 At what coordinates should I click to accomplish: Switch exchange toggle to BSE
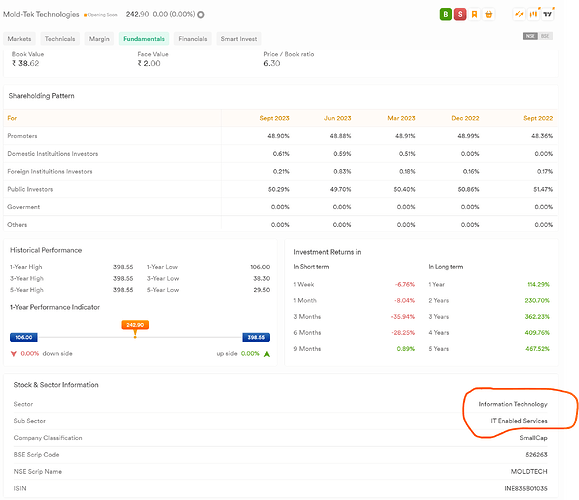545,36
